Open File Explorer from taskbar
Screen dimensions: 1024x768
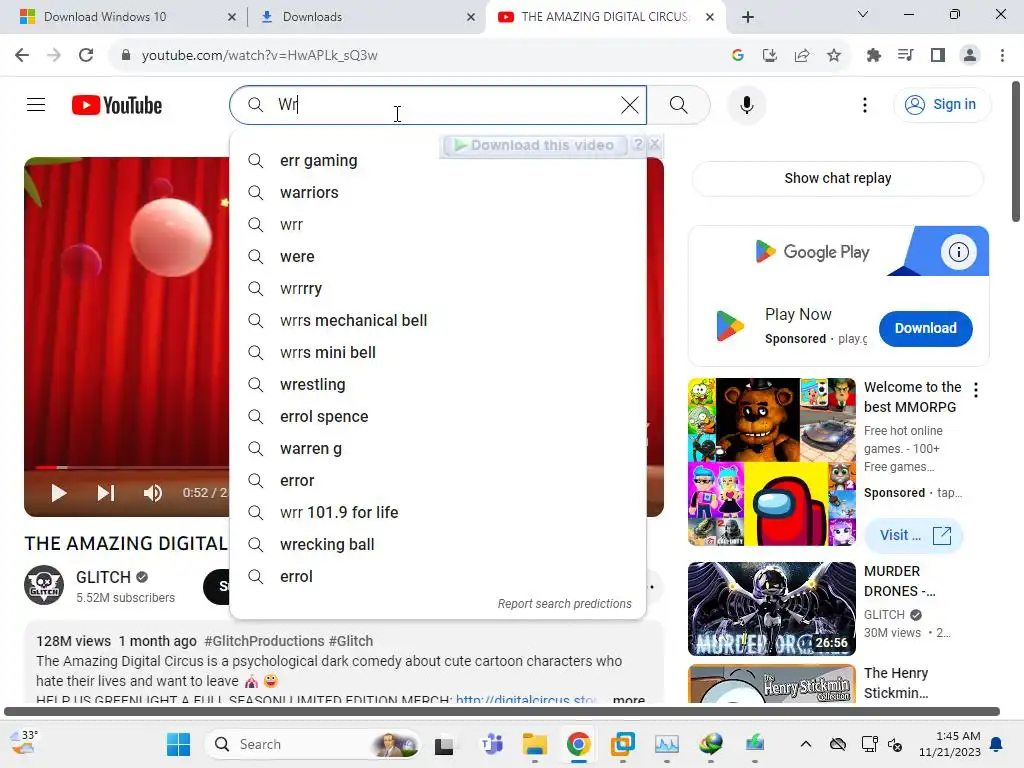pos(534,744)
